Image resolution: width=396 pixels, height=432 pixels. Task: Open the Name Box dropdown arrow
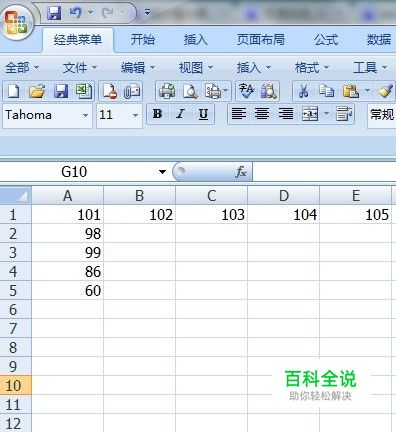[x=162, y=172]
